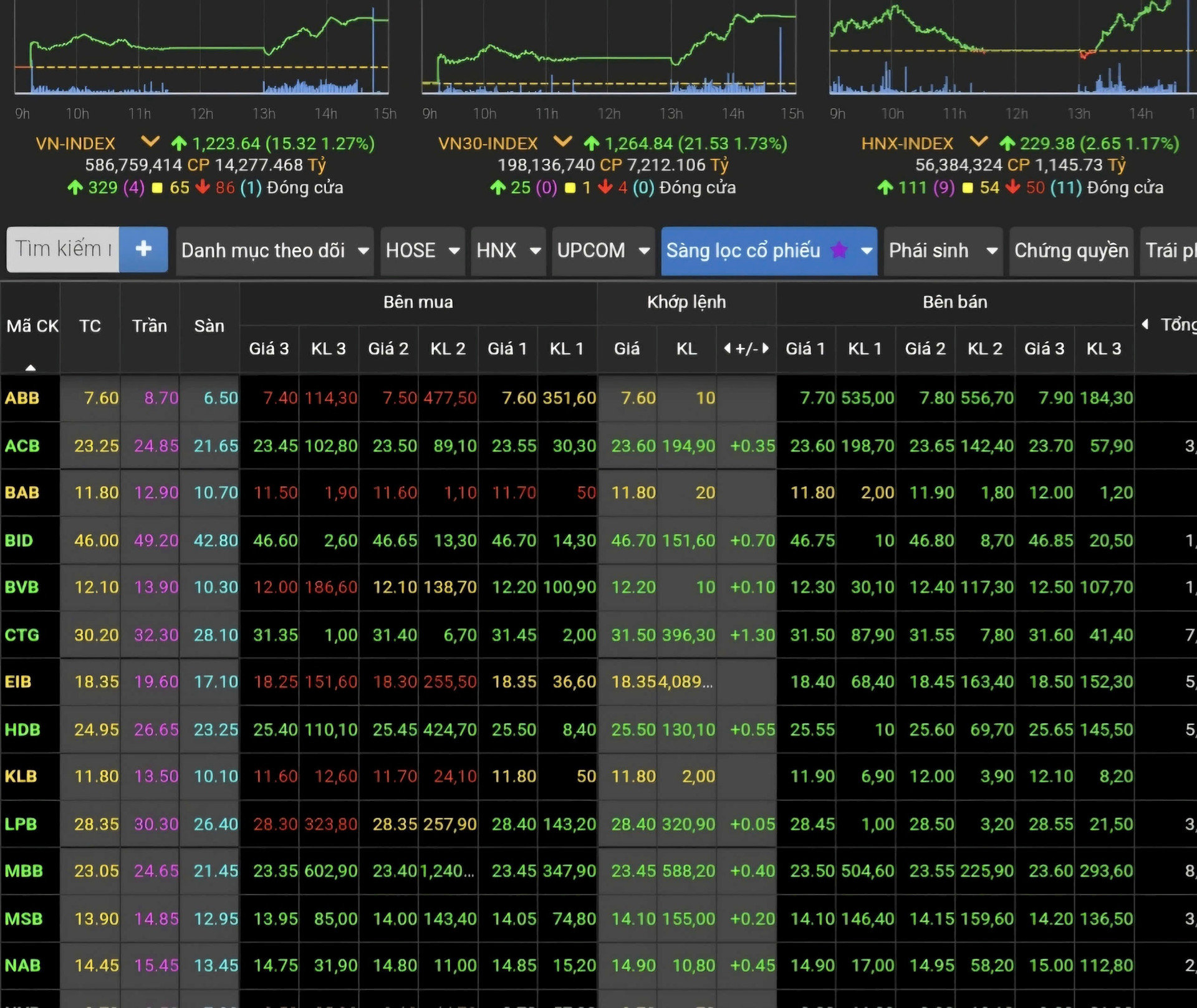Click EIB matched volume 4,089...
1197x1008 pixels.
686,682
